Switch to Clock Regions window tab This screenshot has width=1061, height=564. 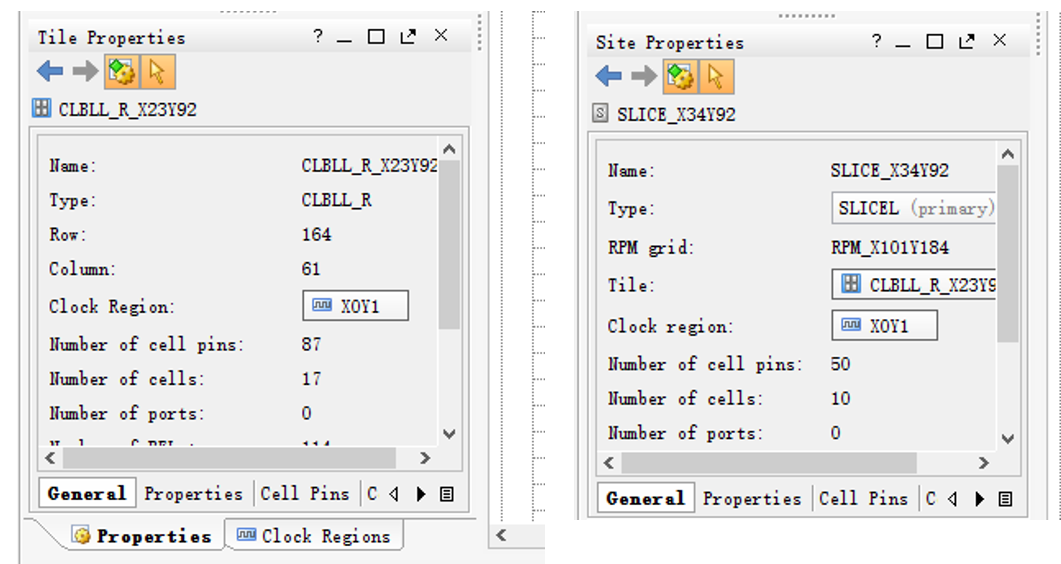click(313, 536)
